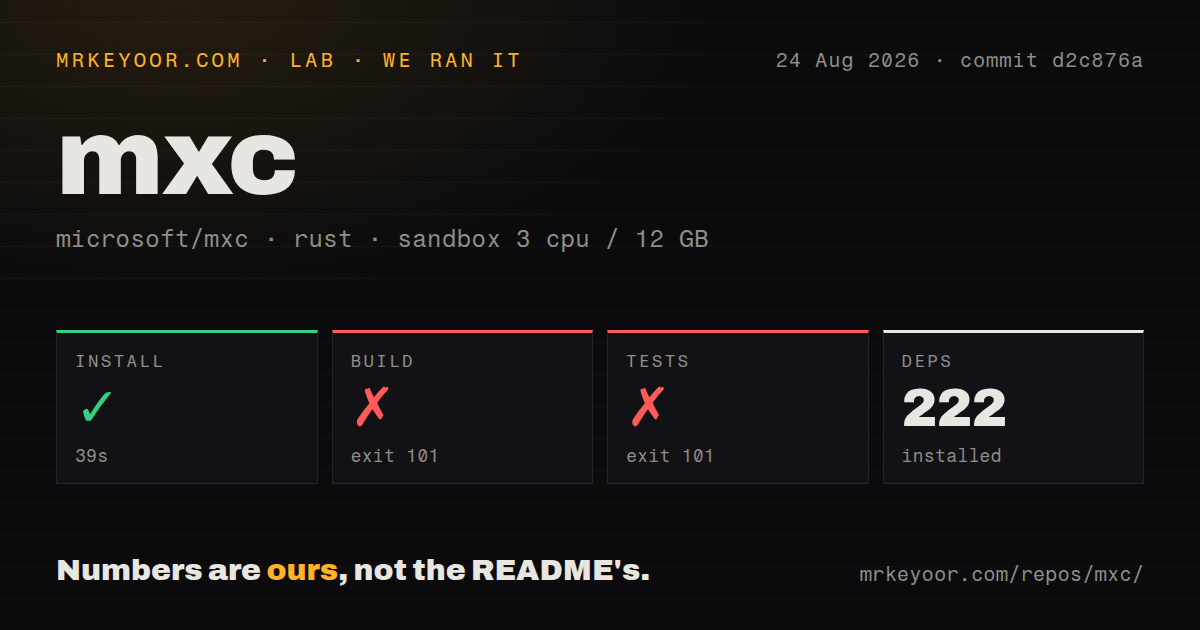
Task: Click the large mxc title
Action: (177, 162)
